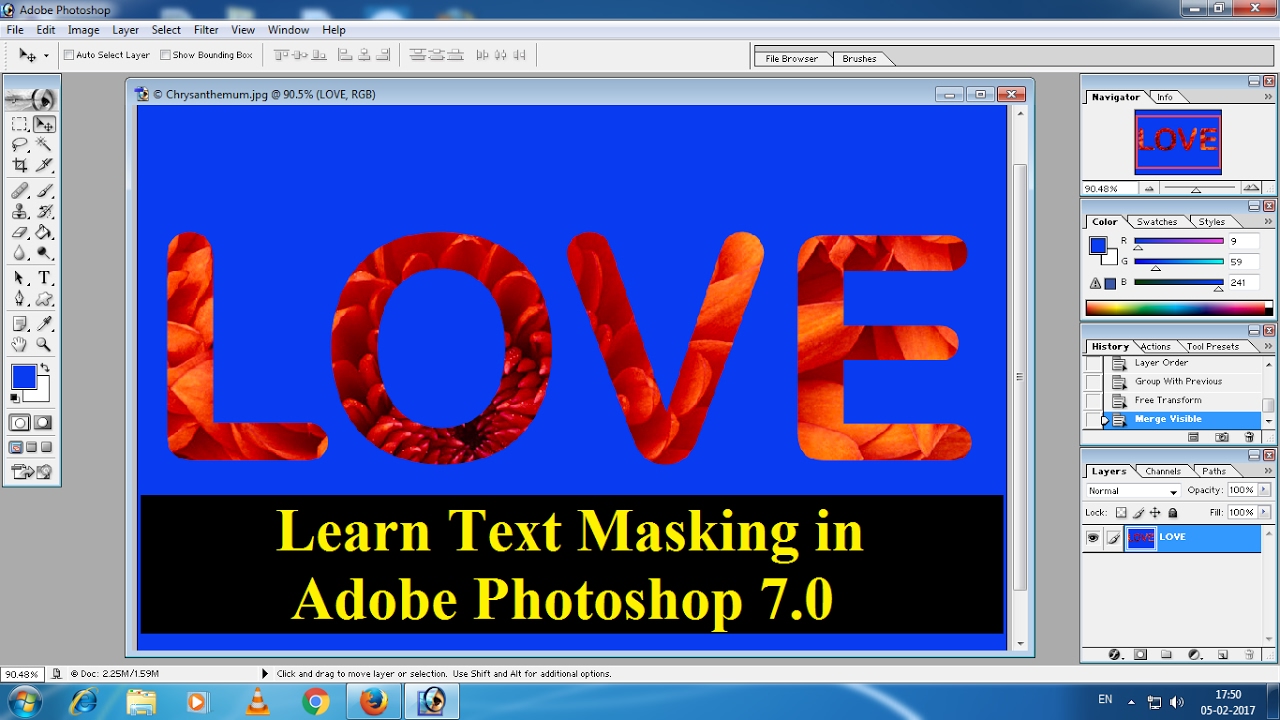Select the Path Selection tool
Screen dimensions: 1280x720
tap(20, 277)
